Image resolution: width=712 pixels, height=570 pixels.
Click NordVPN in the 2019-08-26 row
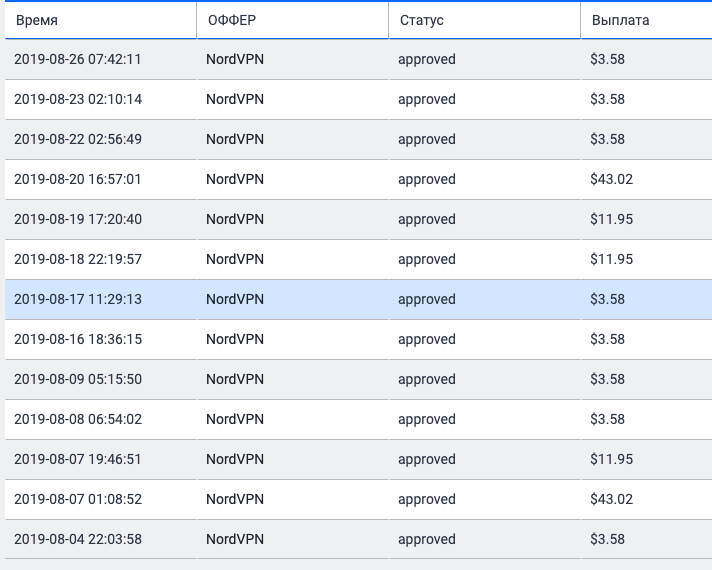(235, 59)
